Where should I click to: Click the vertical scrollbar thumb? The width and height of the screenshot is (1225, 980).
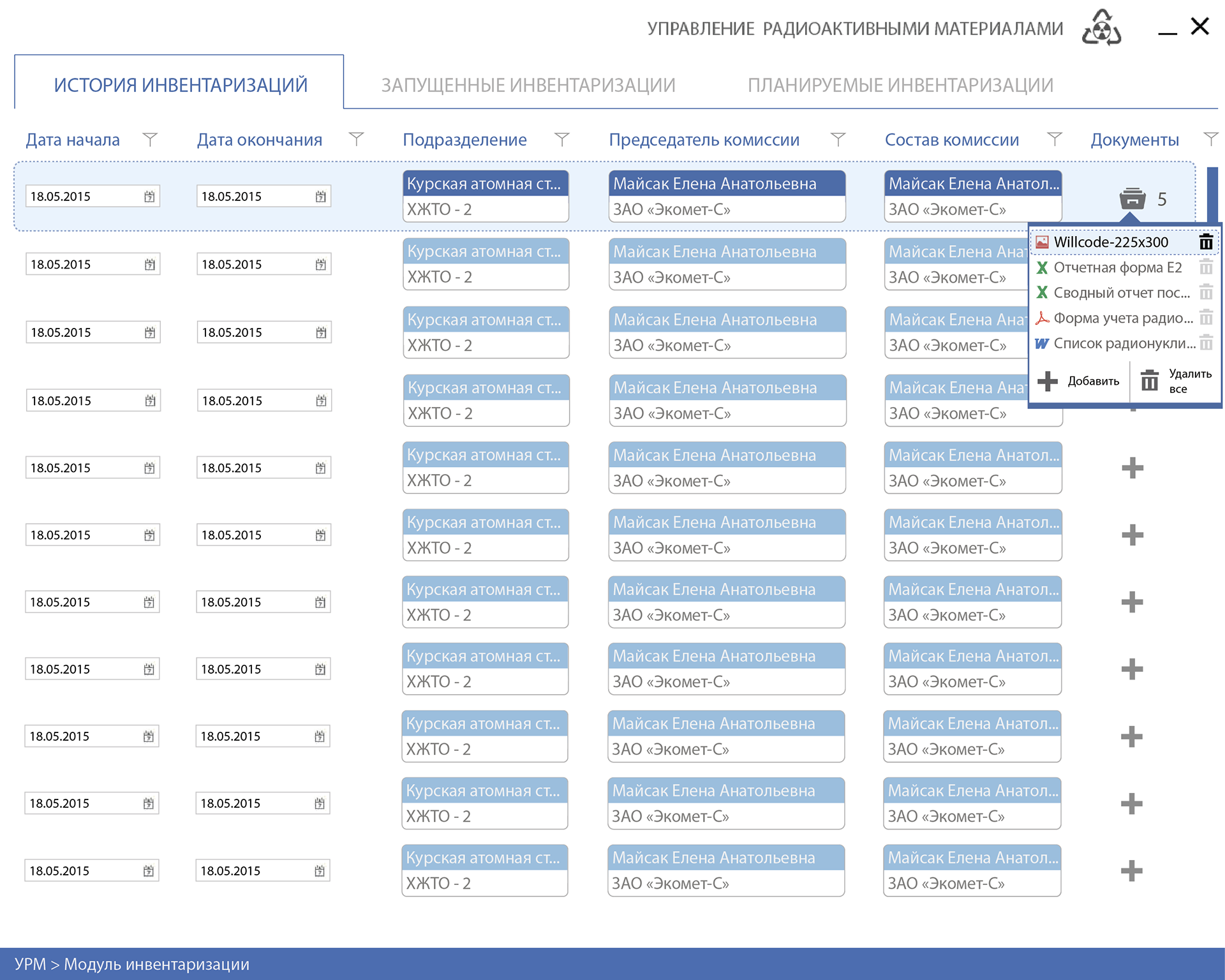pos(1212,194)
